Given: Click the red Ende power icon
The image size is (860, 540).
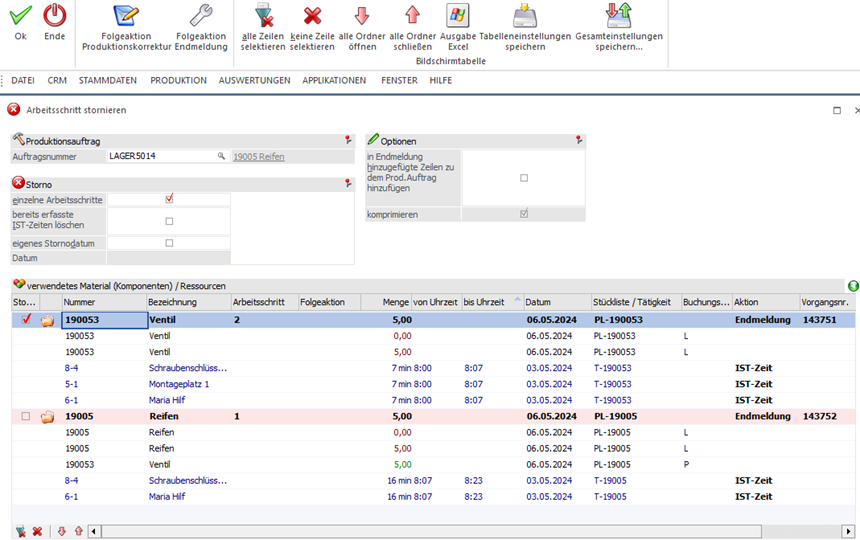Looking at the screenshot, I should click(55, 16).
